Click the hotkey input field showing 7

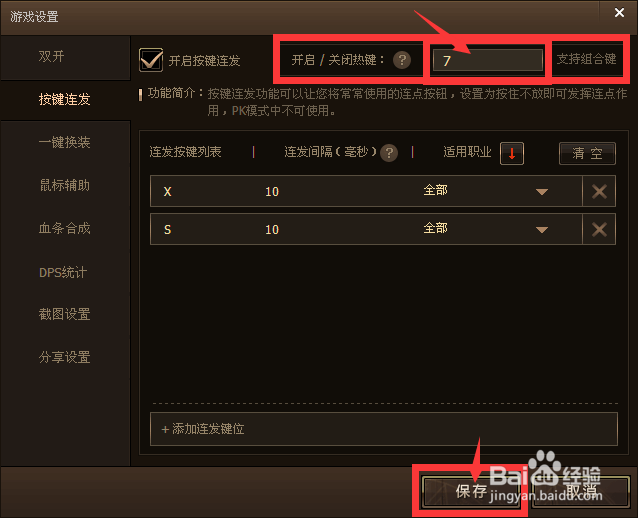click(487, 60)
